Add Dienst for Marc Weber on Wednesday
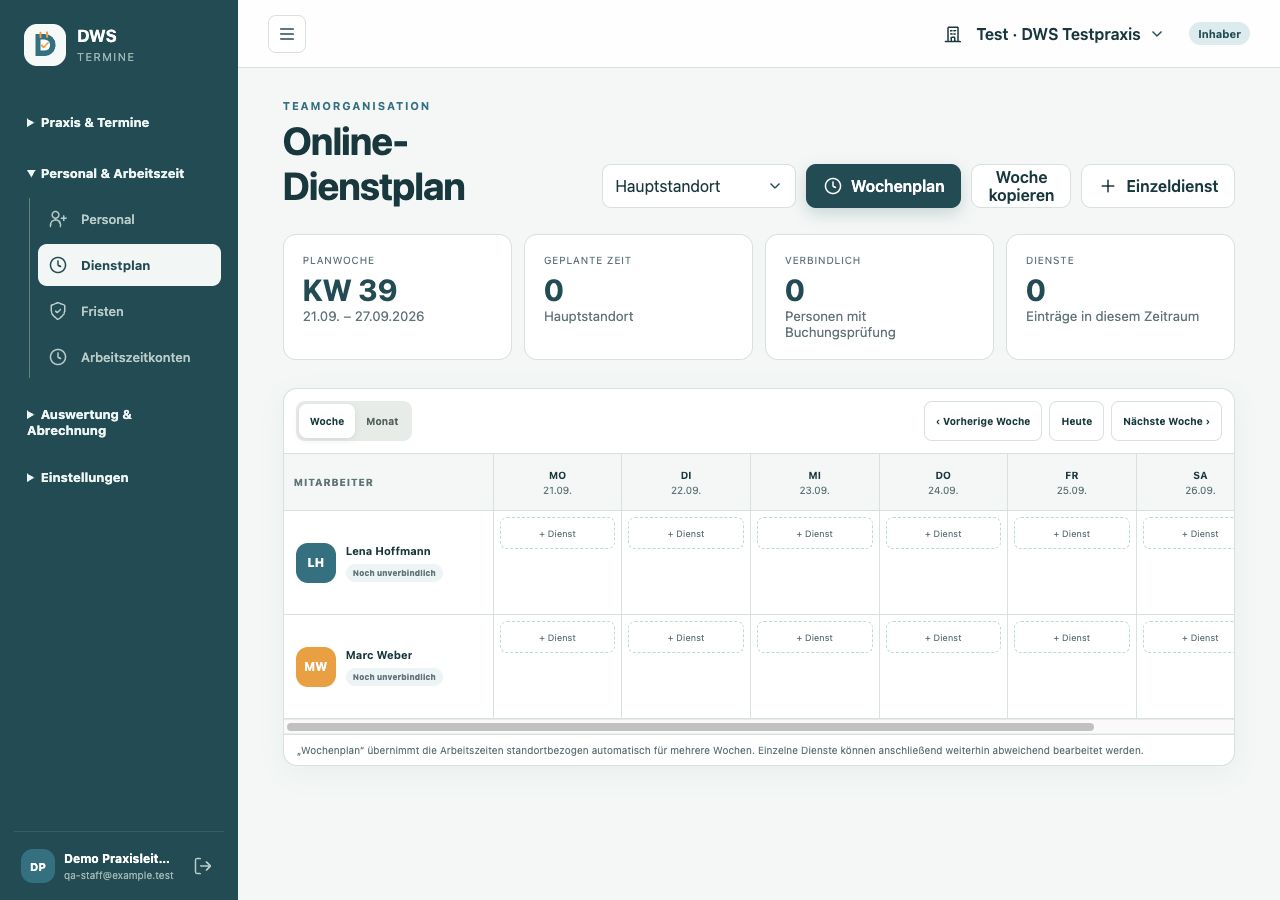 tap(815, 637)
